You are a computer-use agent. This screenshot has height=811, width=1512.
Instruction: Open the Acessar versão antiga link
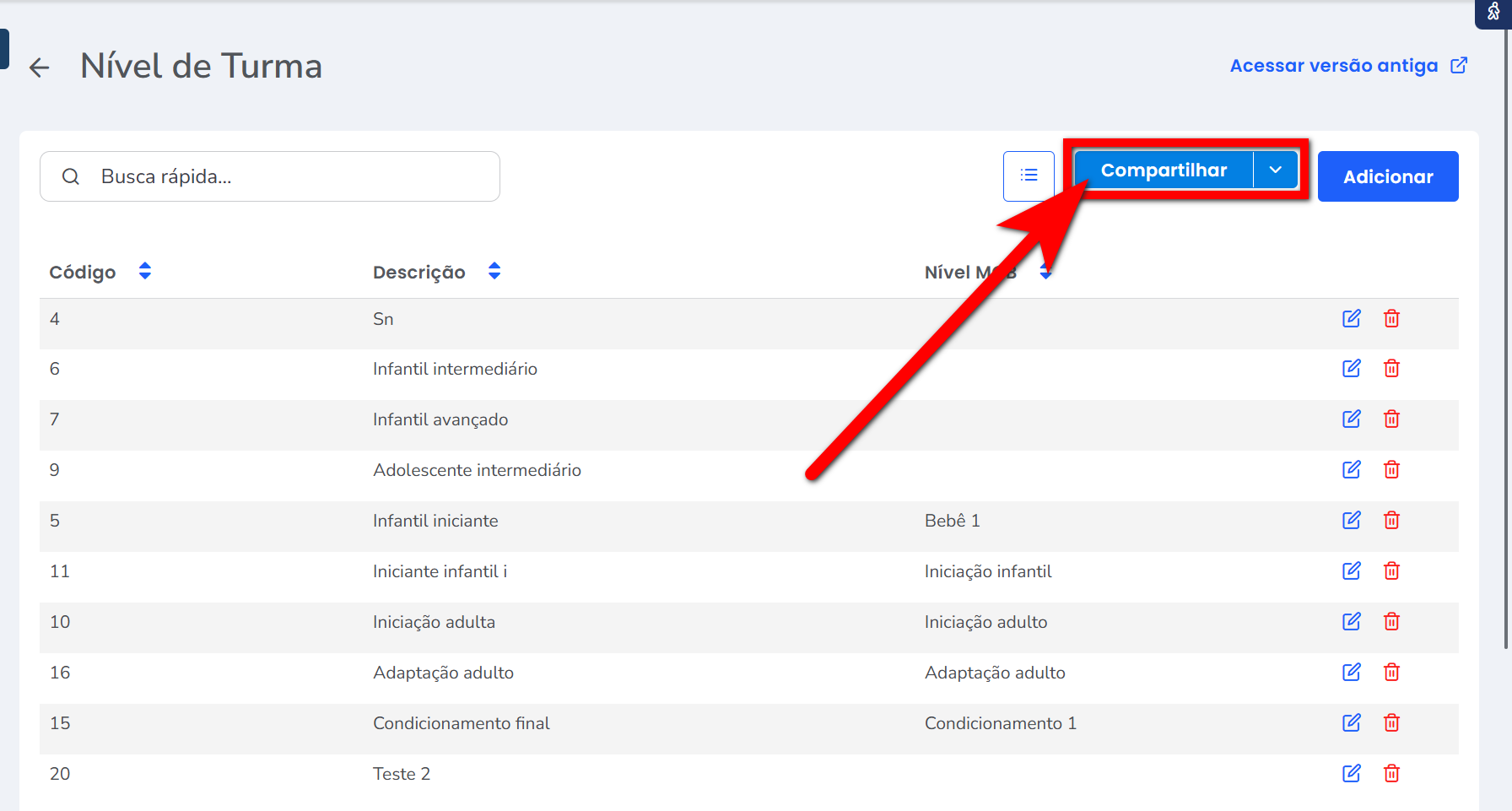pyautogui.click(x=1348, y=66)
